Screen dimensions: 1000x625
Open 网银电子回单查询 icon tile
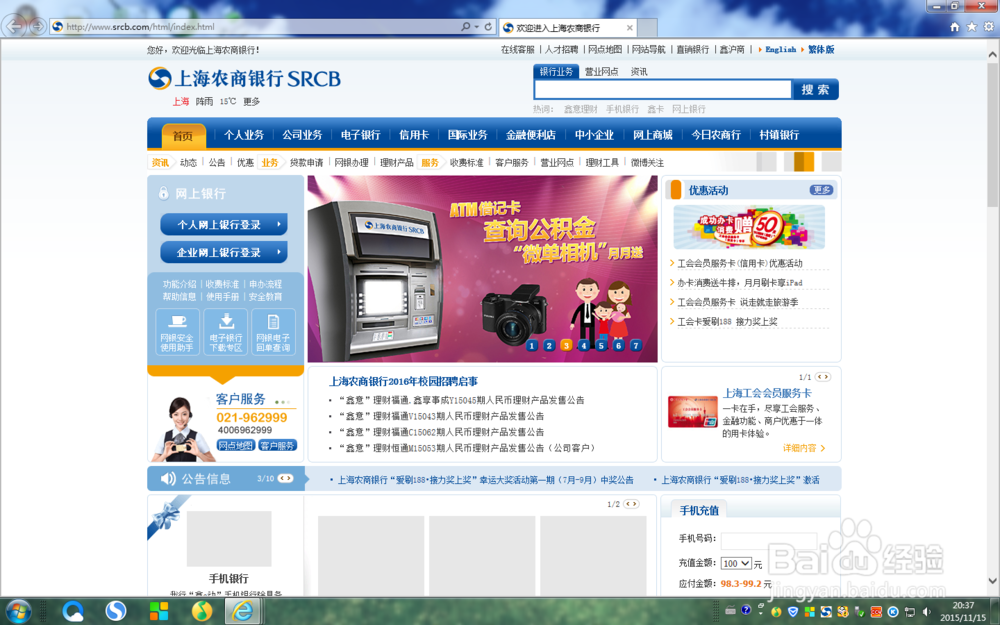(x=273, y=332)
